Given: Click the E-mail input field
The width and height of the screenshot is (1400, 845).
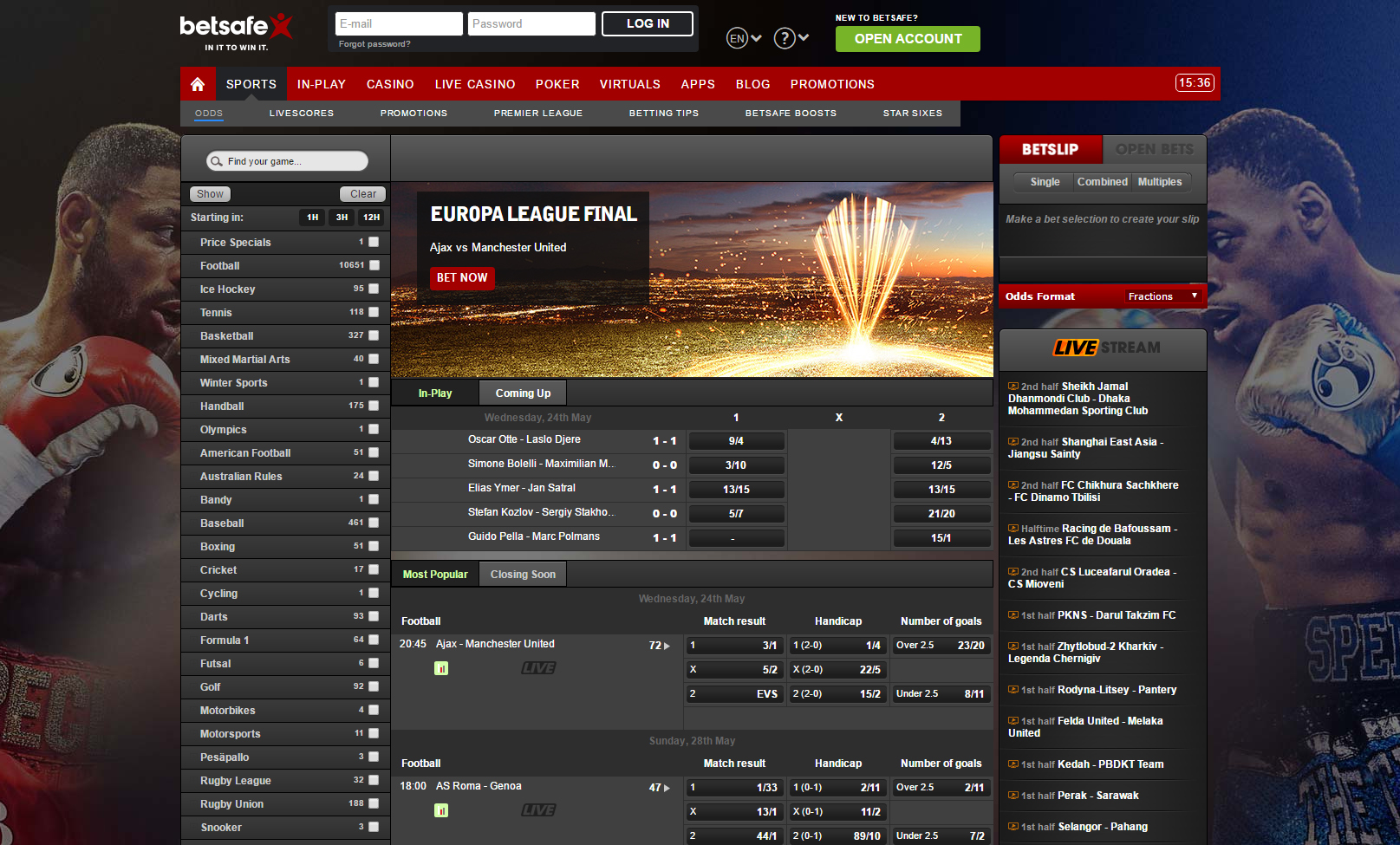Looking at the screenshot, I should [x=399, y=23].
